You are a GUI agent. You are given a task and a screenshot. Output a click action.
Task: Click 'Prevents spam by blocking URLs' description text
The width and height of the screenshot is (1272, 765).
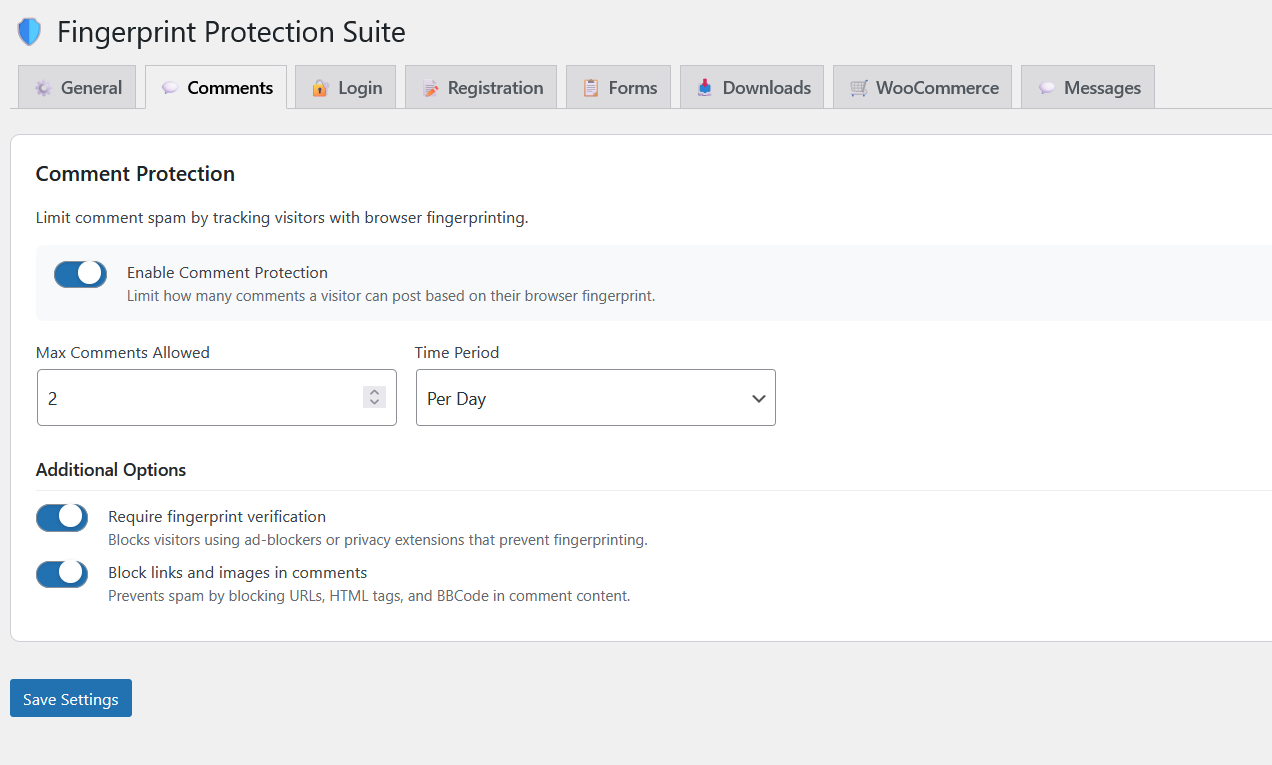(369, 596)
